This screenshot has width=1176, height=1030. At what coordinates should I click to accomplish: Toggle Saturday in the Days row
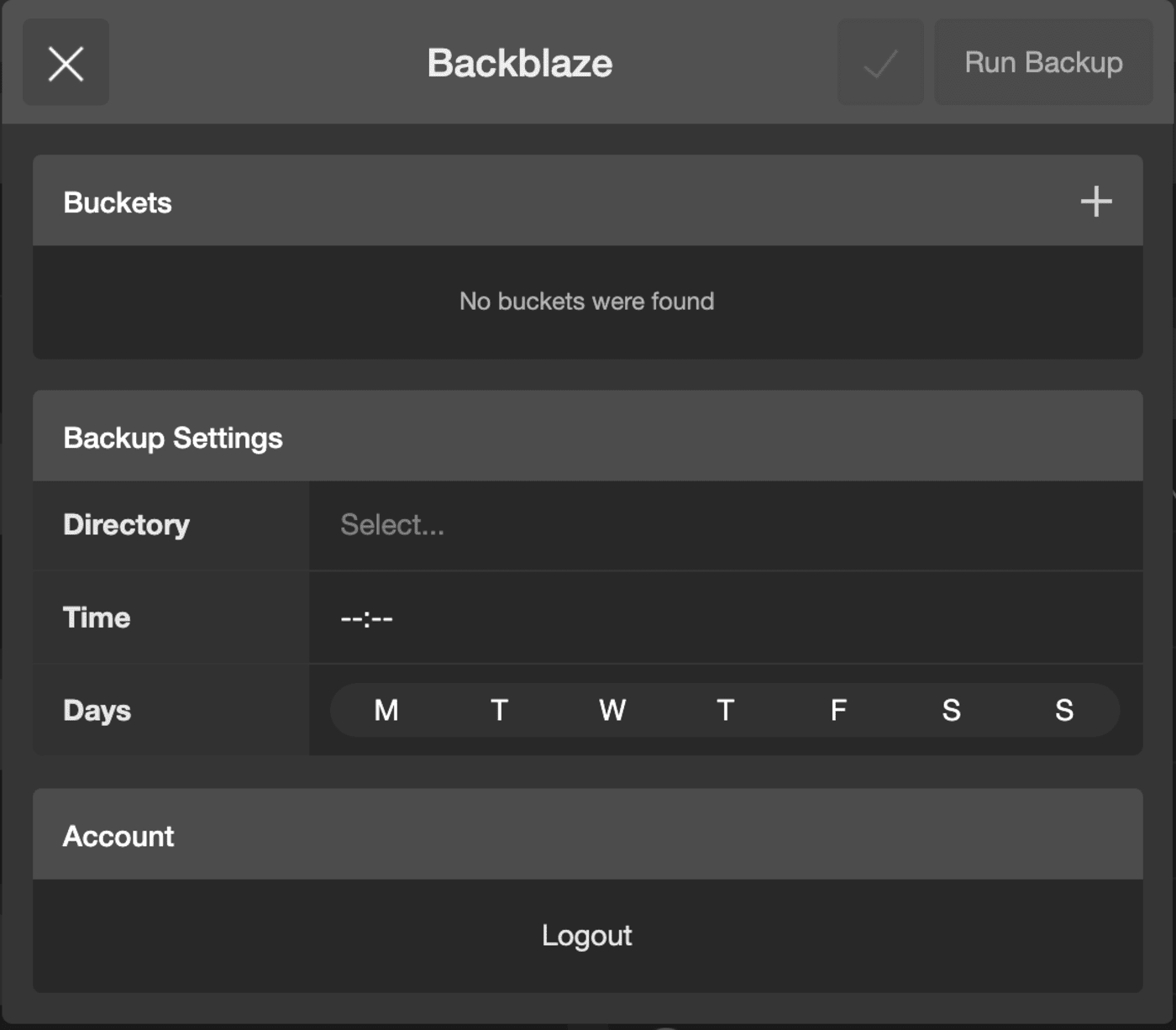click(951, 710)
